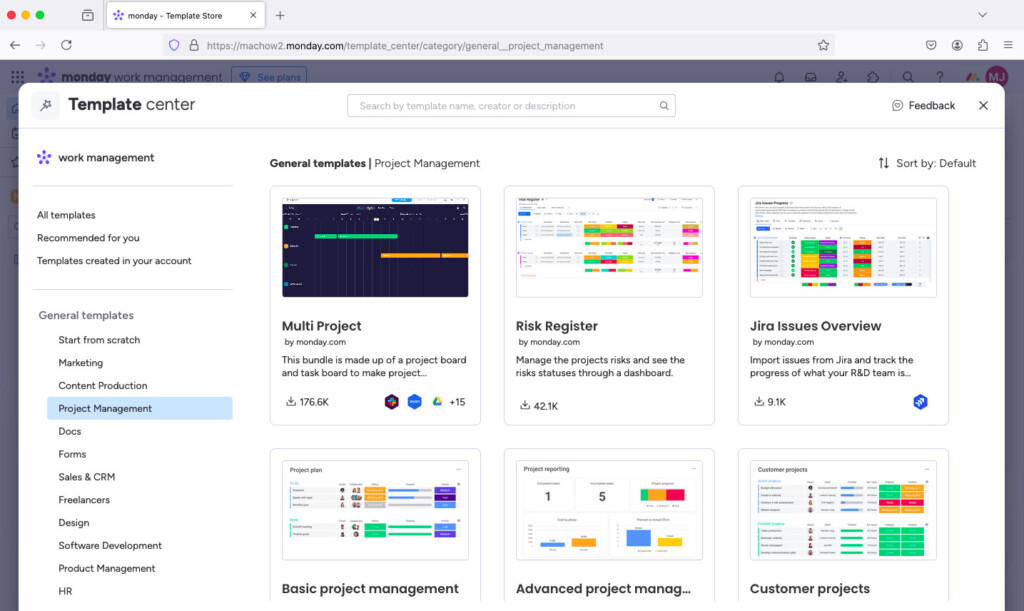Click the browser forward arrow
The height and width of the screenshot is (611, 1024).
pyautogui.click(x=40, y=45)
